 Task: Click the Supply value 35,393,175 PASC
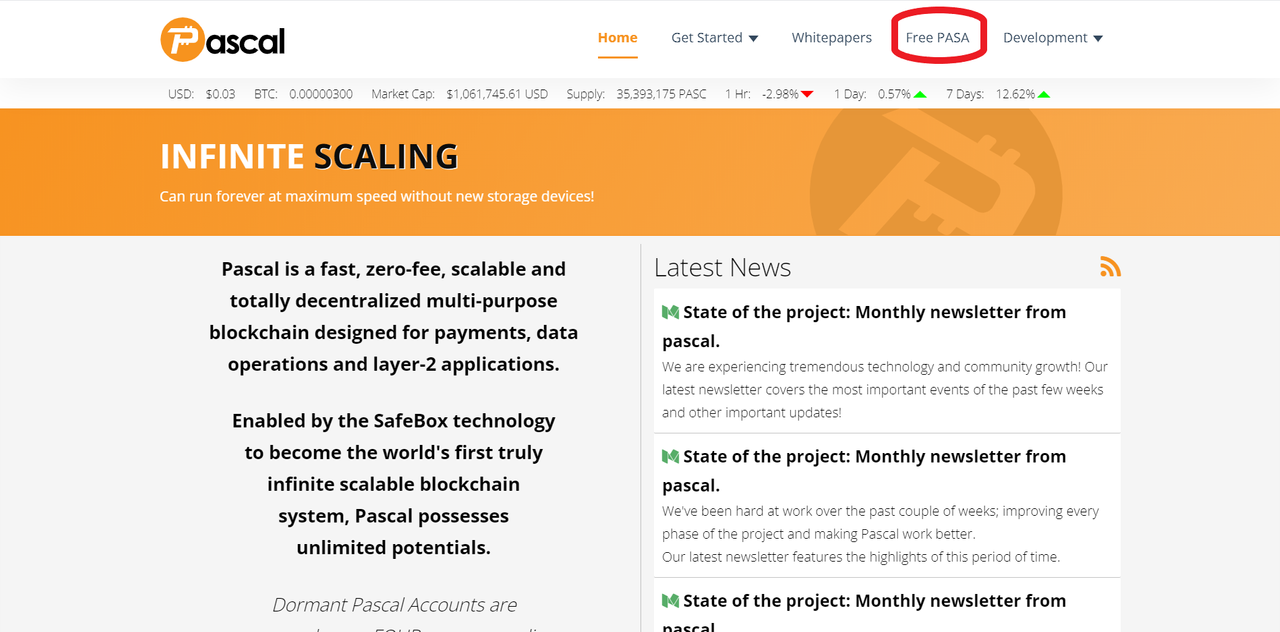661,94
